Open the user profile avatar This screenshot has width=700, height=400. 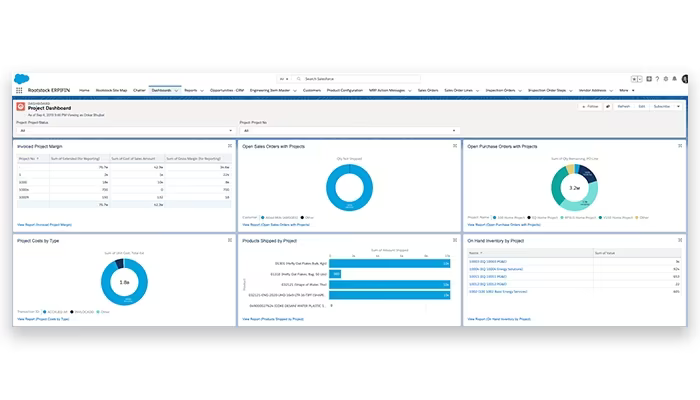click(684, 79)
